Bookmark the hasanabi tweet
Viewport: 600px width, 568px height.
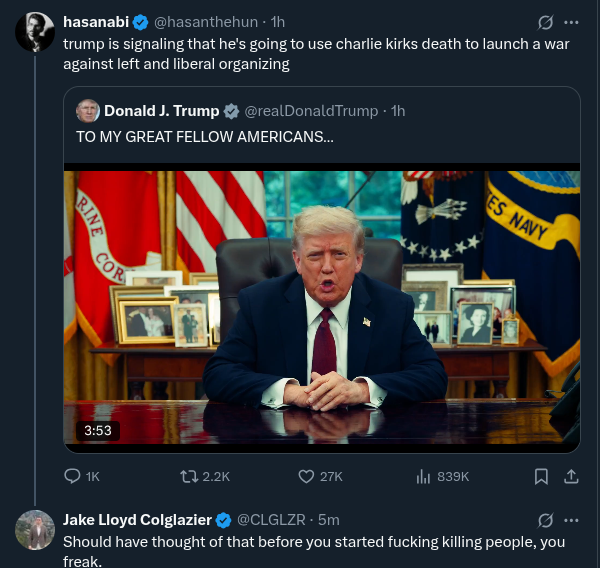tap(541, 477)
